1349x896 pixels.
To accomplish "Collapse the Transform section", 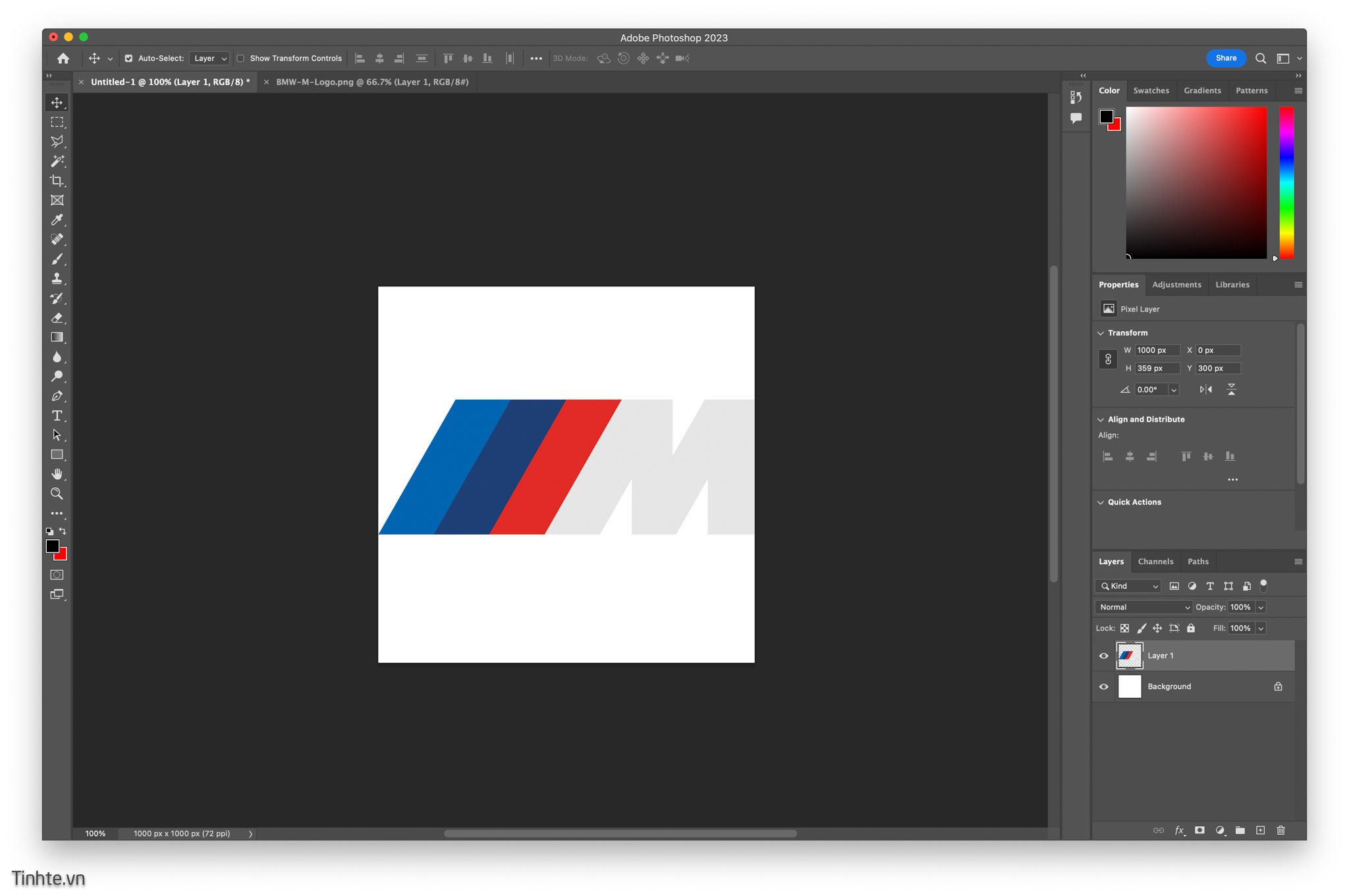I will click(x=1101, y=333).
